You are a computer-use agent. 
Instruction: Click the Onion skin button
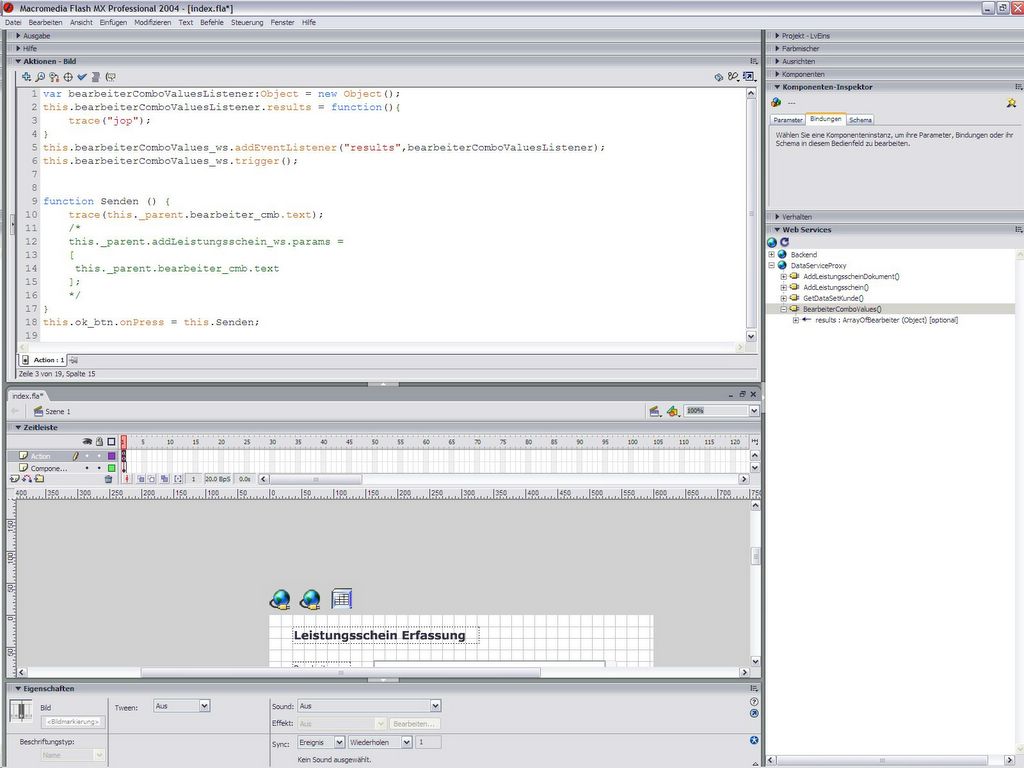140,479
